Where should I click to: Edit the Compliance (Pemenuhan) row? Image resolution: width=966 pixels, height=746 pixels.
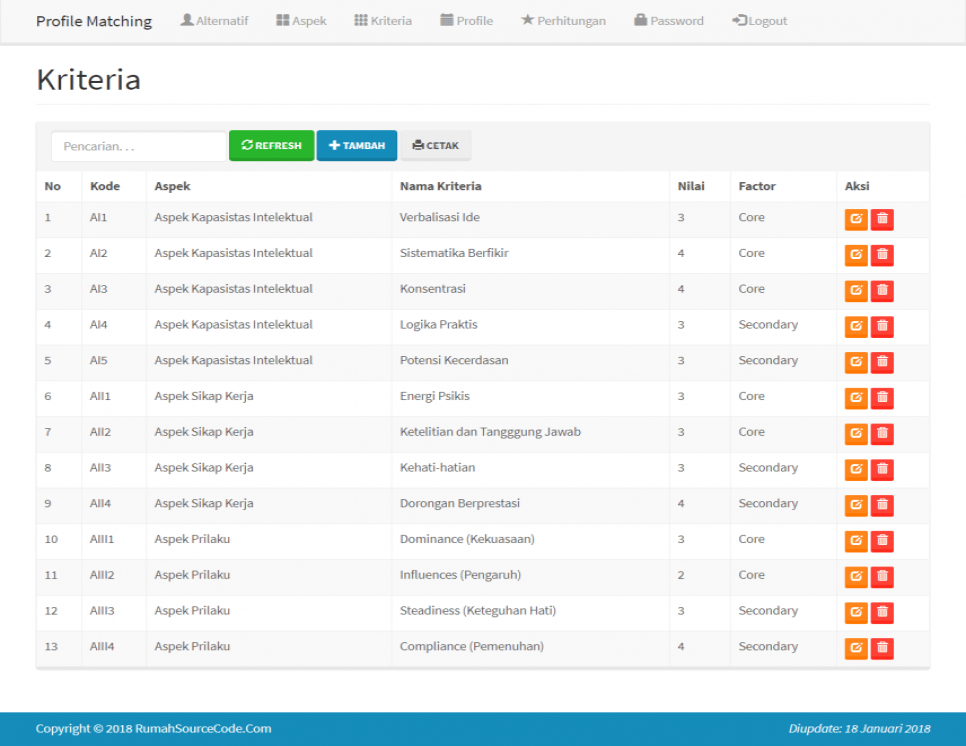pyautogui.click(x=856, y=647)
